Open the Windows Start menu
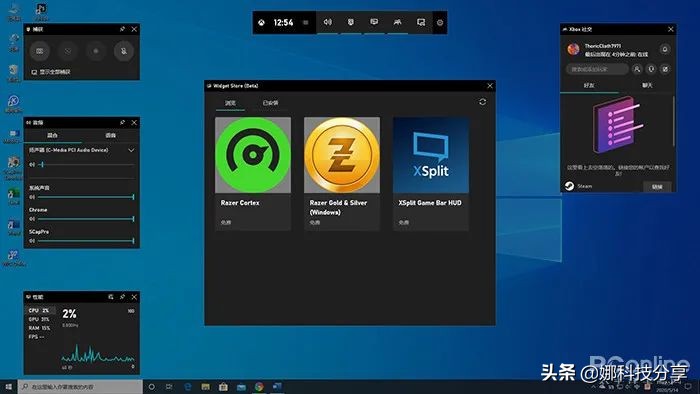The image size is (700, 394). tap(8, 387)
